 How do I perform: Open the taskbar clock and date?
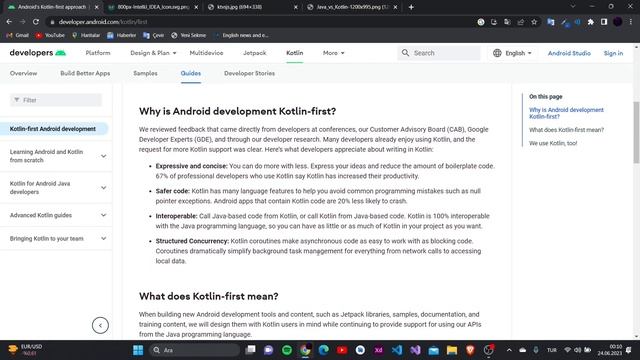610,350
